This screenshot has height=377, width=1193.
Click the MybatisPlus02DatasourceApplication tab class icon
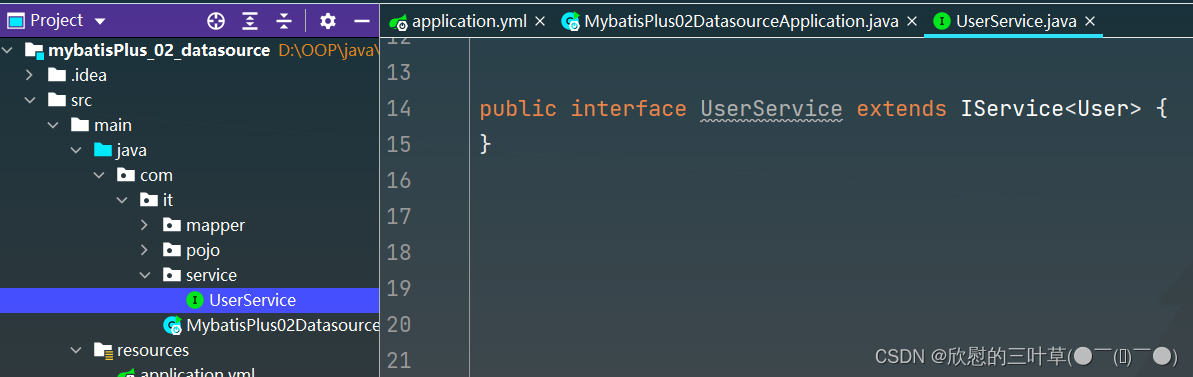(571, 22)
